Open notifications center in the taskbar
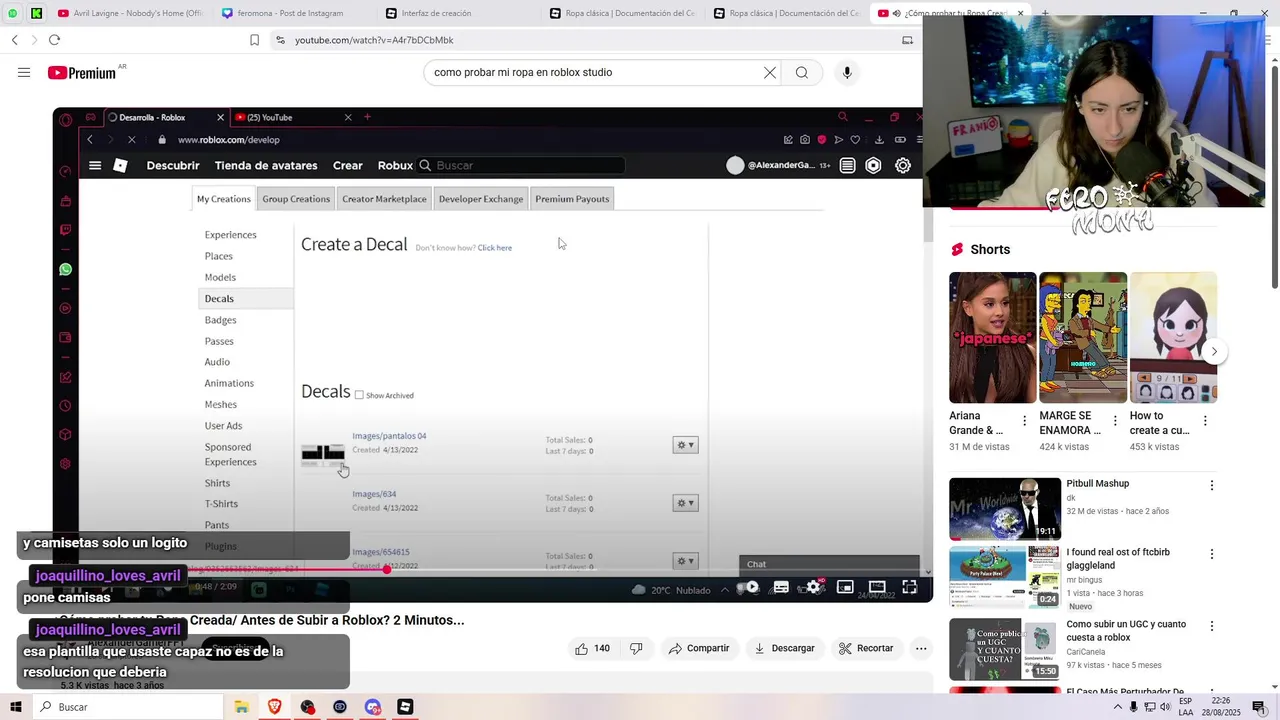This screenshot has width=1280, height=720. (1259, 707)
